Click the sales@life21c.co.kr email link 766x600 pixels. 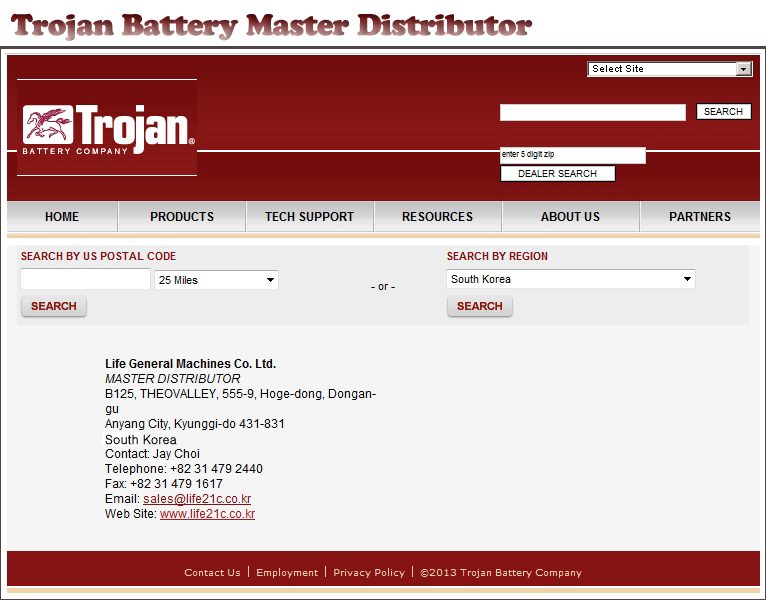click(197, 499)
